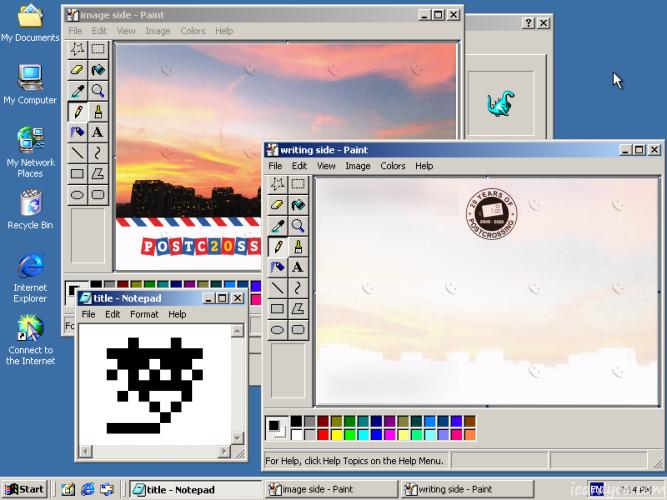Screen dimensions: 667x500
Task: Open Format menu in title Notepad
Action: 144,314
